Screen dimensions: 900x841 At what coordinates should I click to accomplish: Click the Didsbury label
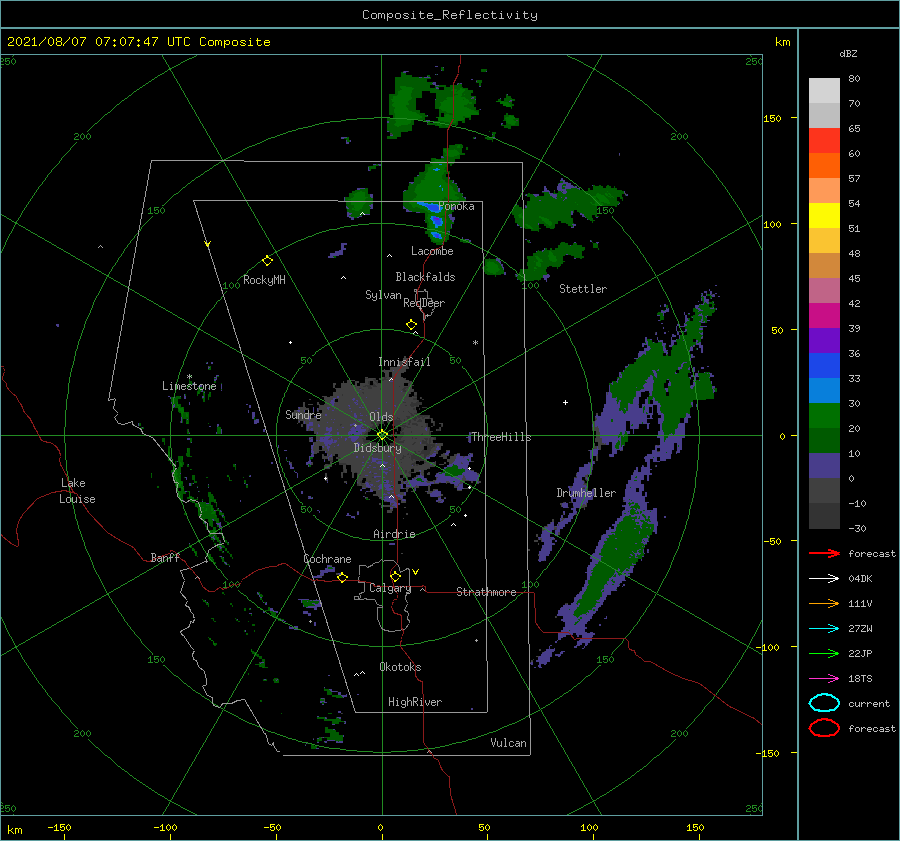coord(377,448)
